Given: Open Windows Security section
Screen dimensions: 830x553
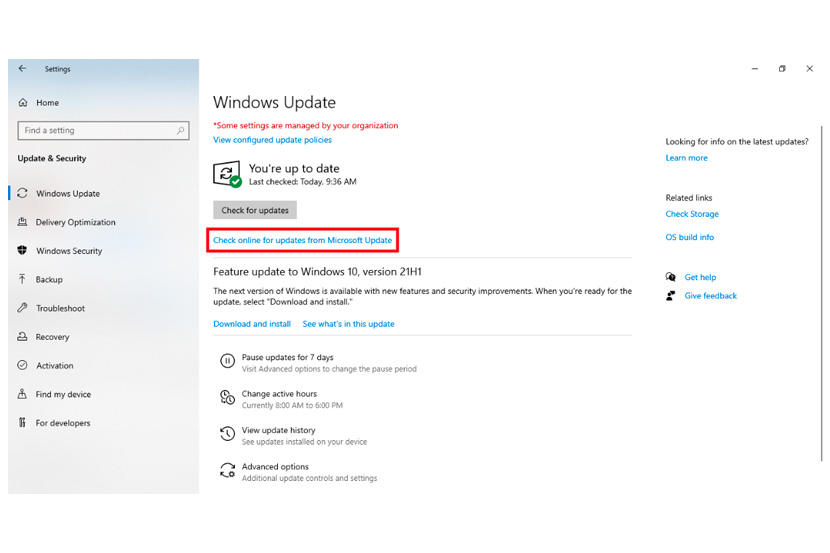Looking at the screenshot, I should (69, 251).
